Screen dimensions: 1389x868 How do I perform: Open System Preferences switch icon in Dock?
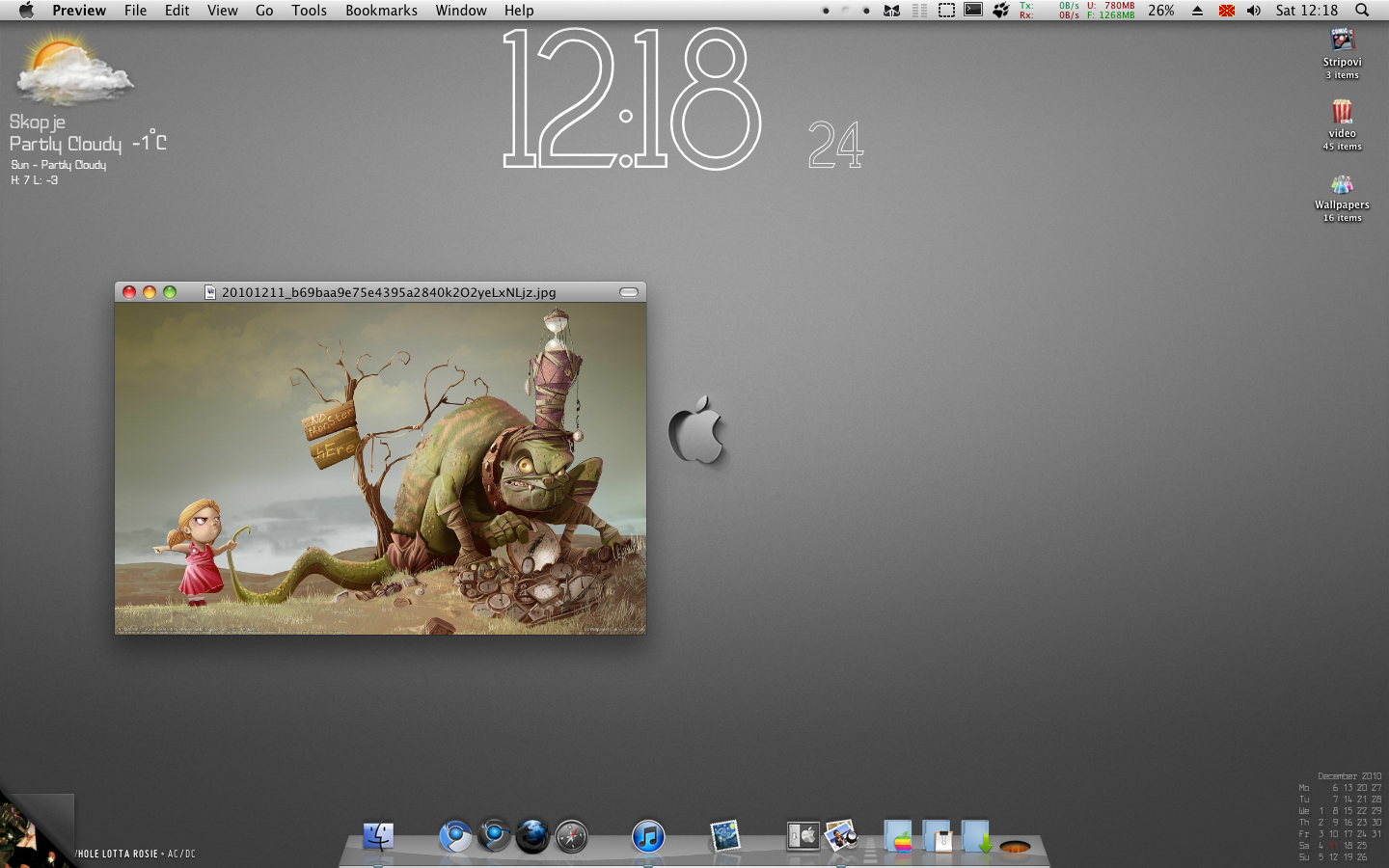(x=803, y=836)
